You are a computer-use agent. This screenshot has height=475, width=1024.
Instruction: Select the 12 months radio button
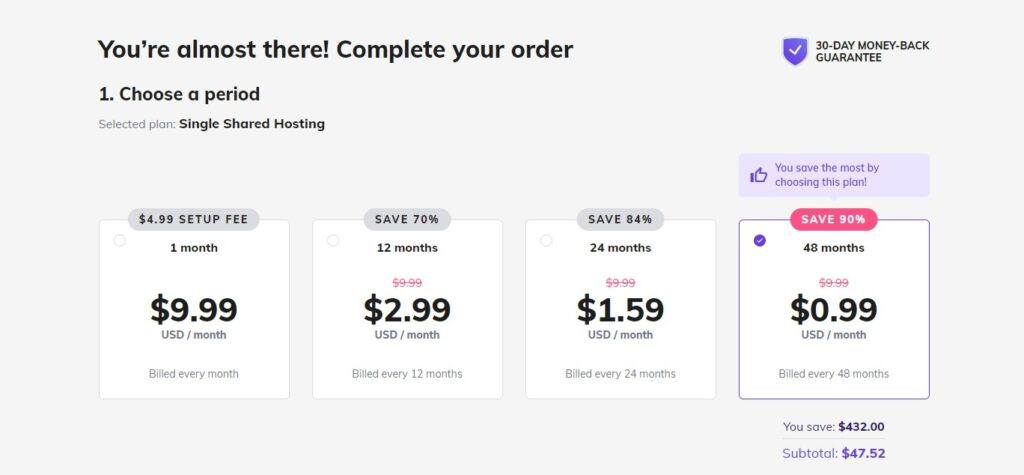(x=333, y=240)
